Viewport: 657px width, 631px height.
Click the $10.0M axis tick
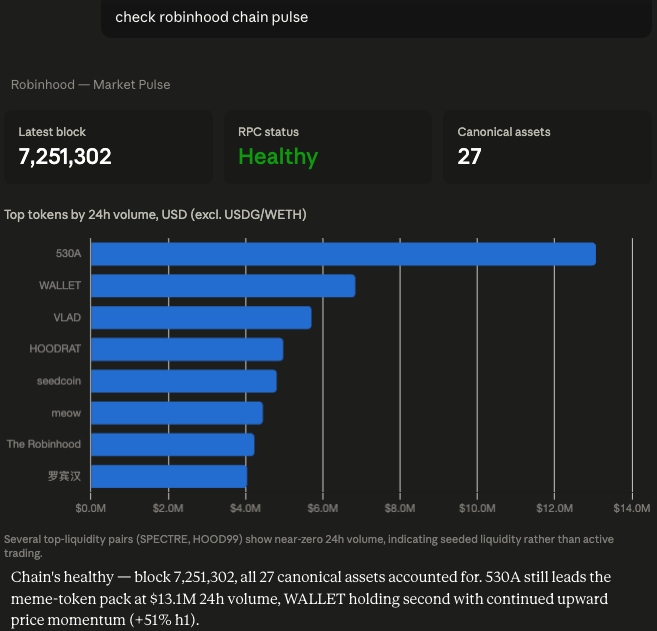(x=477, y=508)
